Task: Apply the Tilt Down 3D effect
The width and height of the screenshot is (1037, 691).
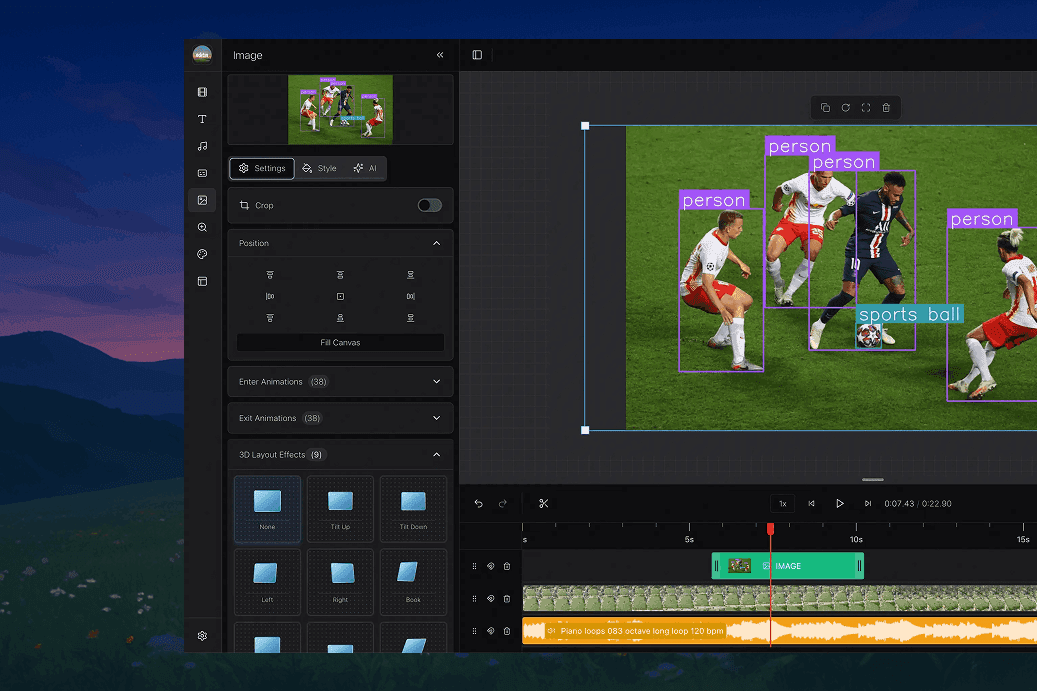Action: (x=413, y=509)
